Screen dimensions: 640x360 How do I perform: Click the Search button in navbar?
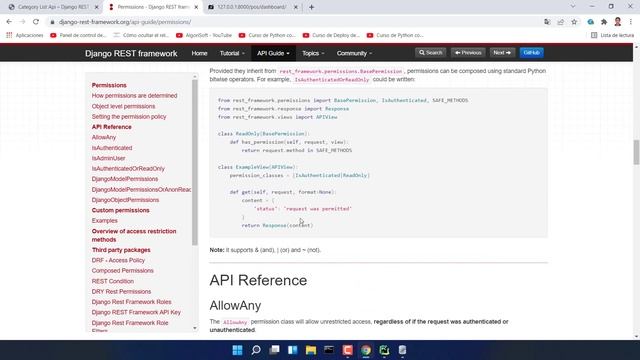(x=431, y=53)
